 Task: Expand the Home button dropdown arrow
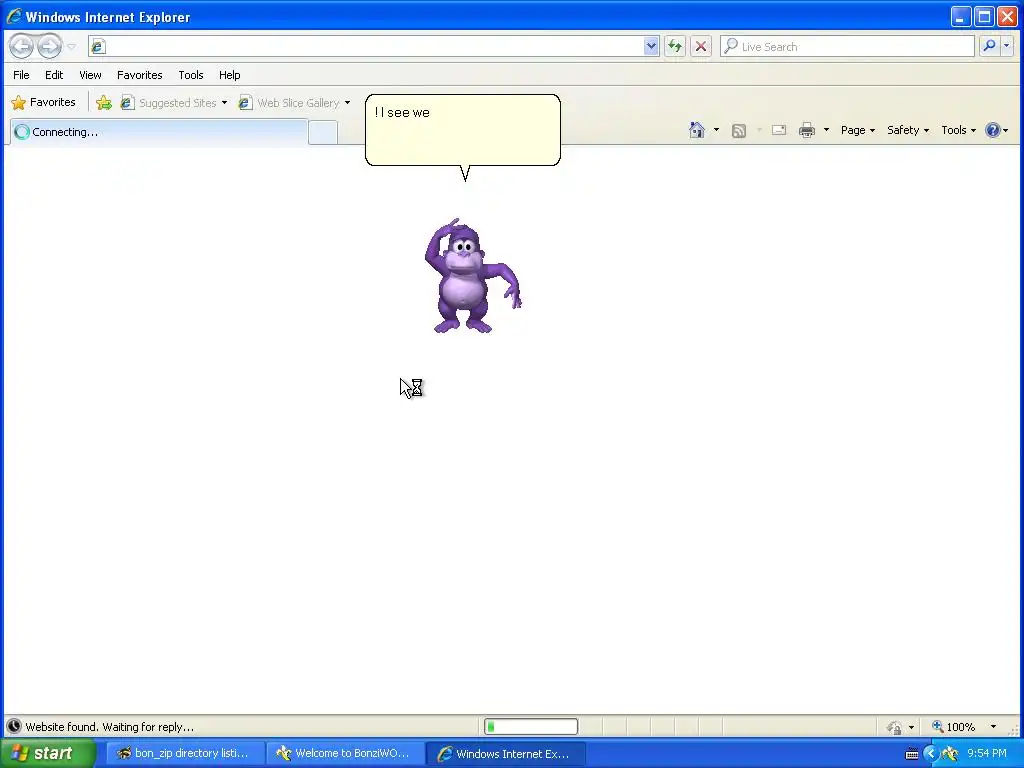coord(716,130)
